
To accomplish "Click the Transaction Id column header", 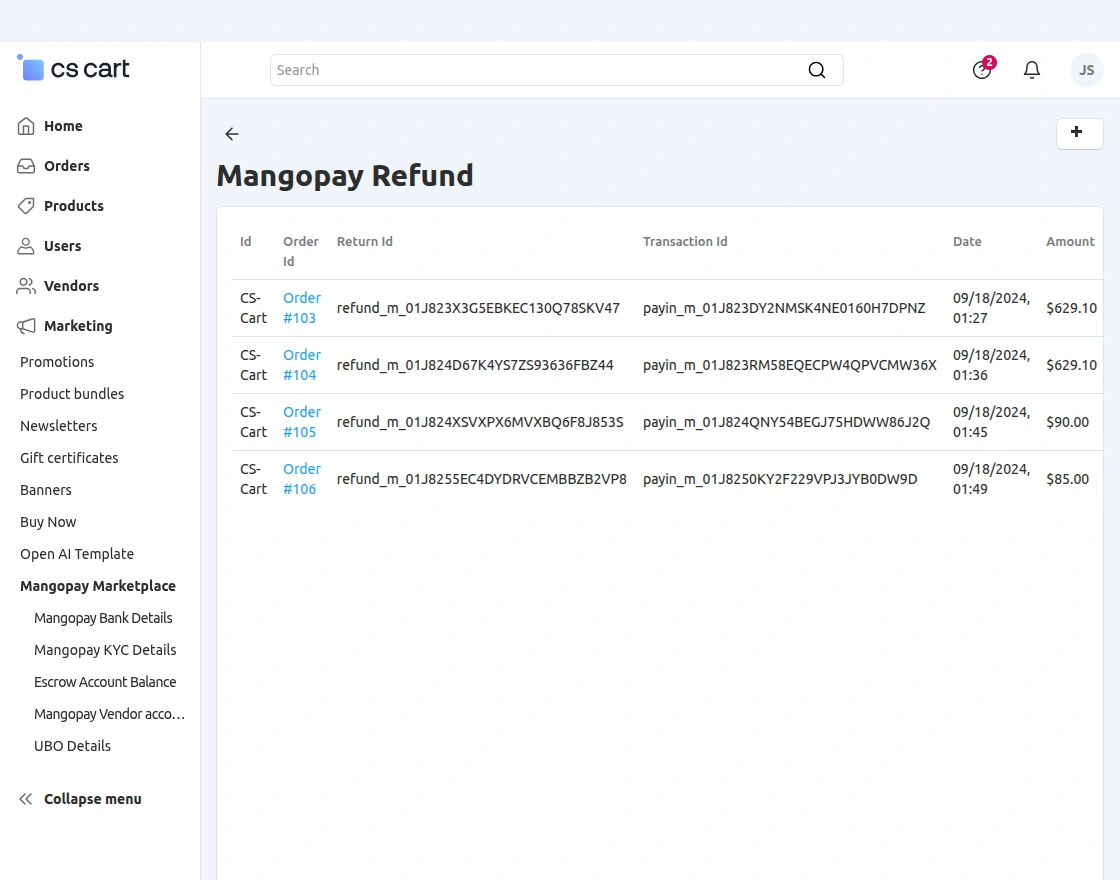I will pyautogui.click(x=685, y=241).
